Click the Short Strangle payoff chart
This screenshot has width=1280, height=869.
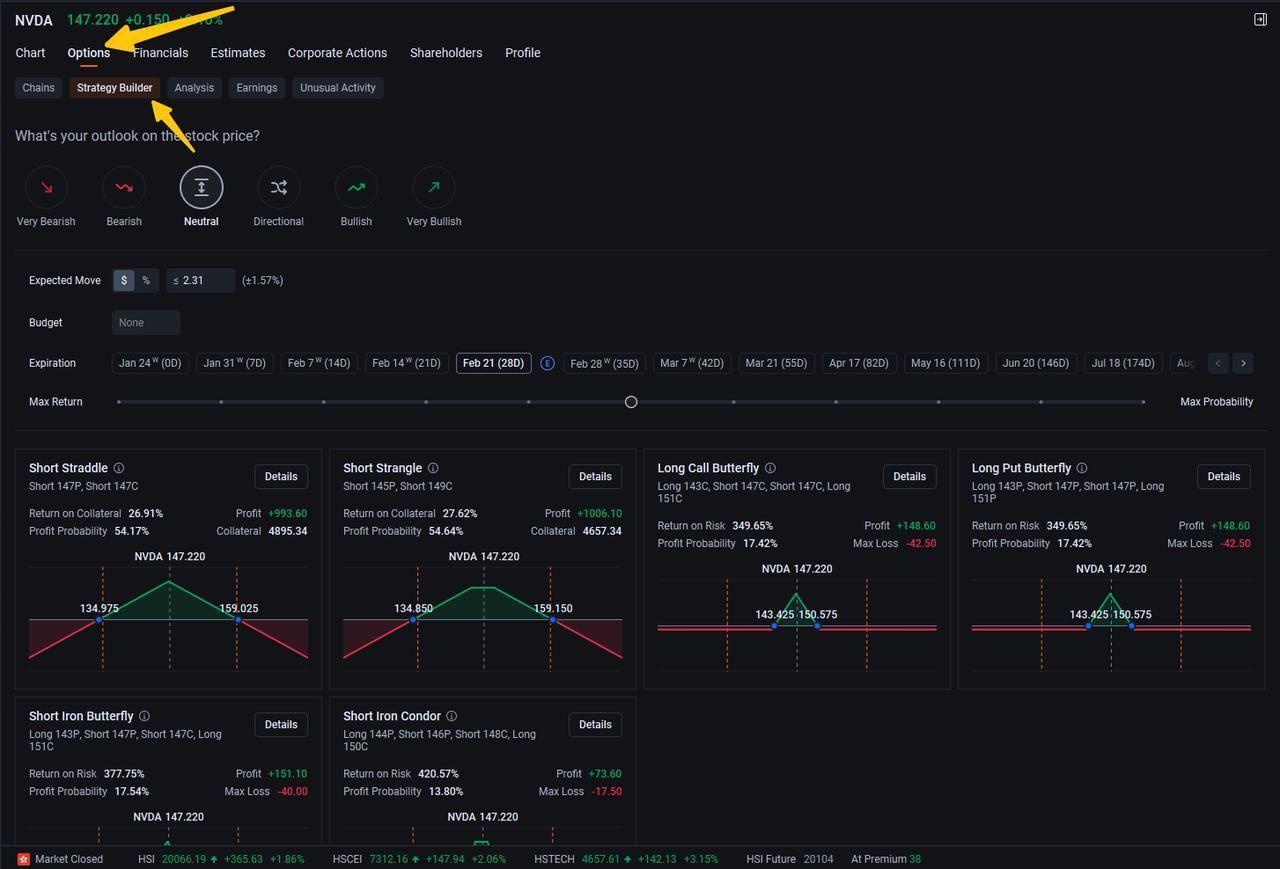[482, 620]
